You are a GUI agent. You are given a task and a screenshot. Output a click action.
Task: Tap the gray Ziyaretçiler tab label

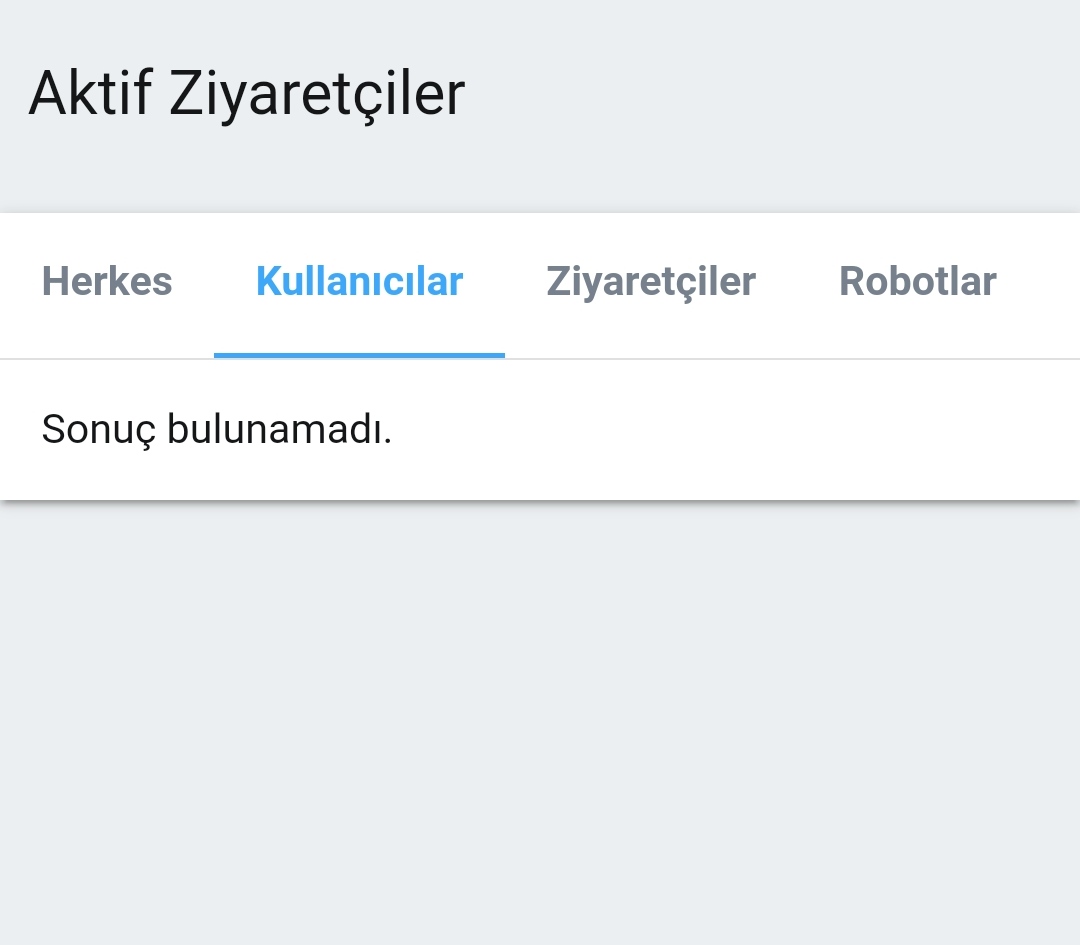[651, 282]
